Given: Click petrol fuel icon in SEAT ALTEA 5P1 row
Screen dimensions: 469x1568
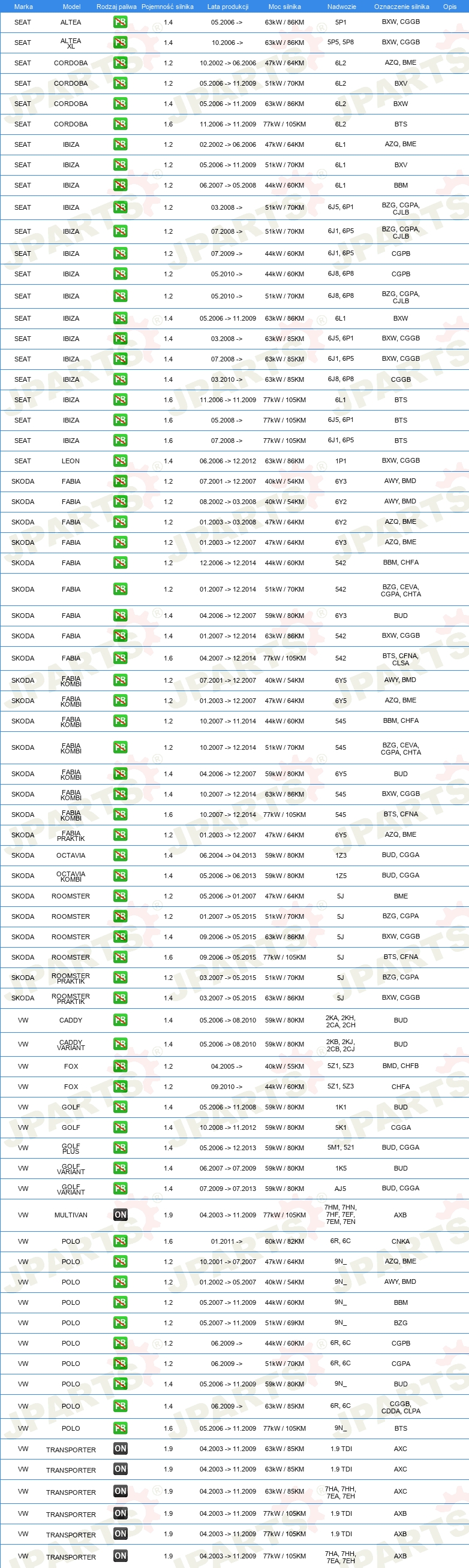Looking at the screenshot, I should [x=120, y=23].
